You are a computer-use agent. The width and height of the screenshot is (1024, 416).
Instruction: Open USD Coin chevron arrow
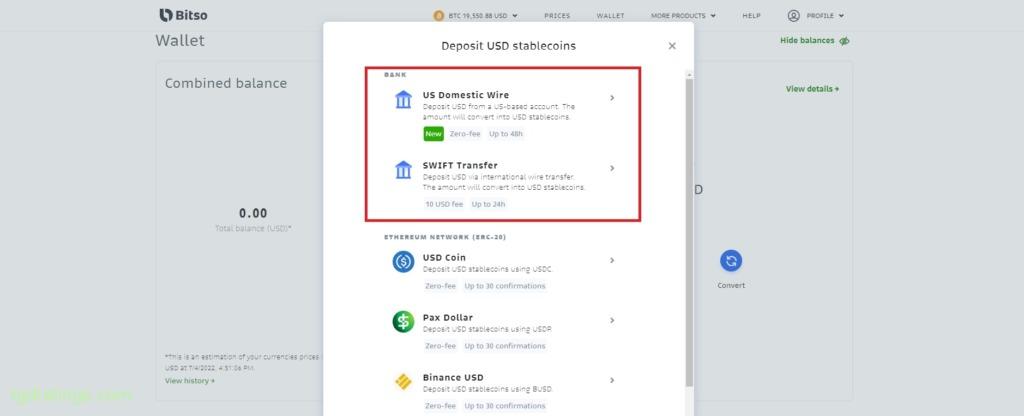[x=612, y=261]
